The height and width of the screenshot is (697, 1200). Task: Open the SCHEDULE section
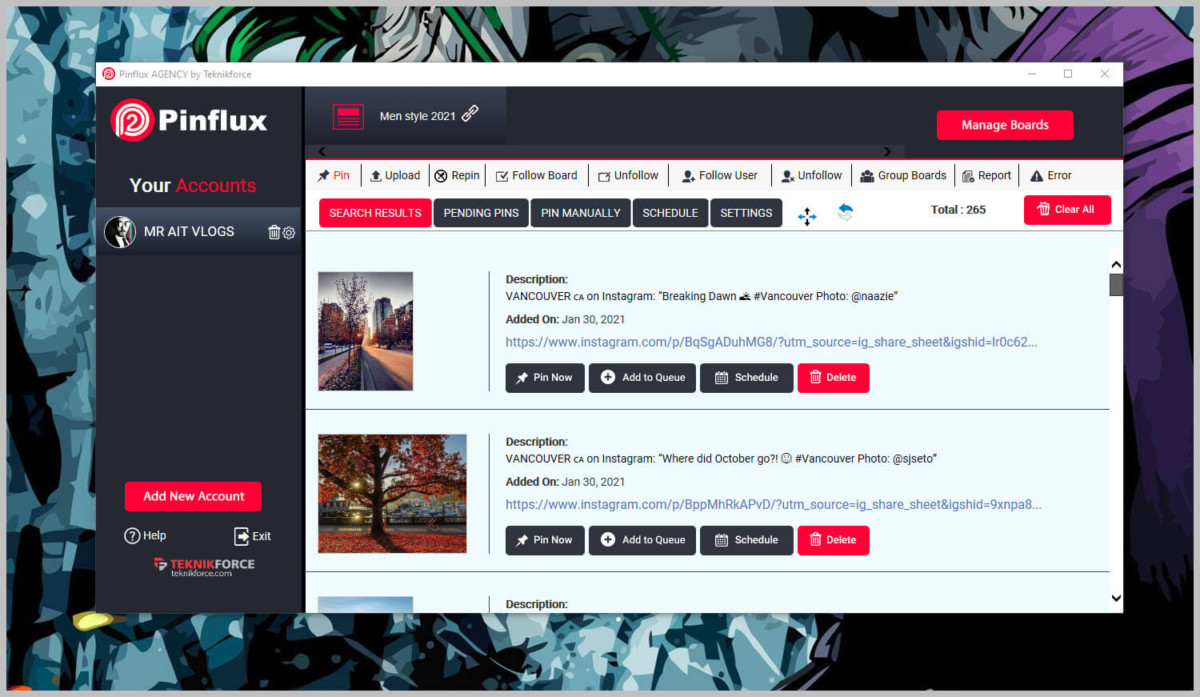coord(670,213)
